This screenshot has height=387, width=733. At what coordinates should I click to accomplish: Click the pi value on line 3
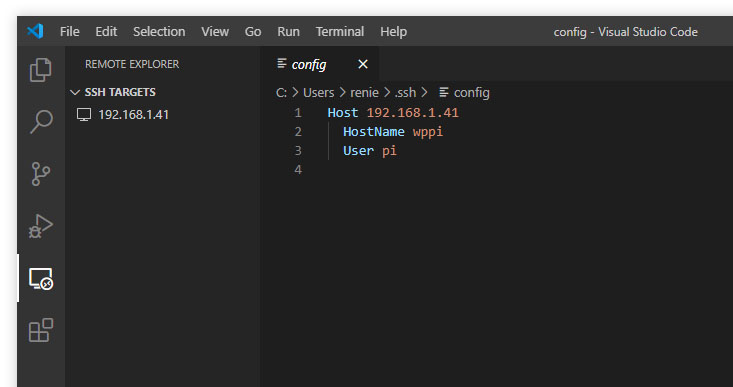point(389,151)
